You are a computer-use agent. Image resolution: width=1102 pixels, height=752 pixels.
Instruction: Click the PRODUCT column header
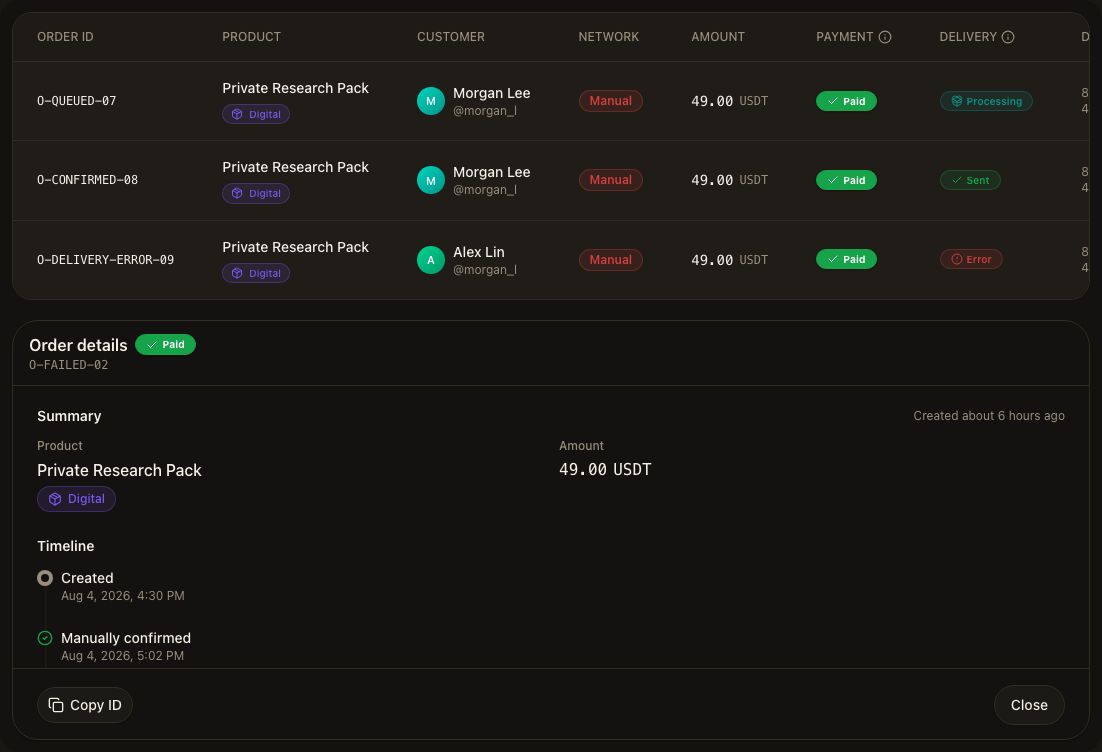click(x=252, y=37)
